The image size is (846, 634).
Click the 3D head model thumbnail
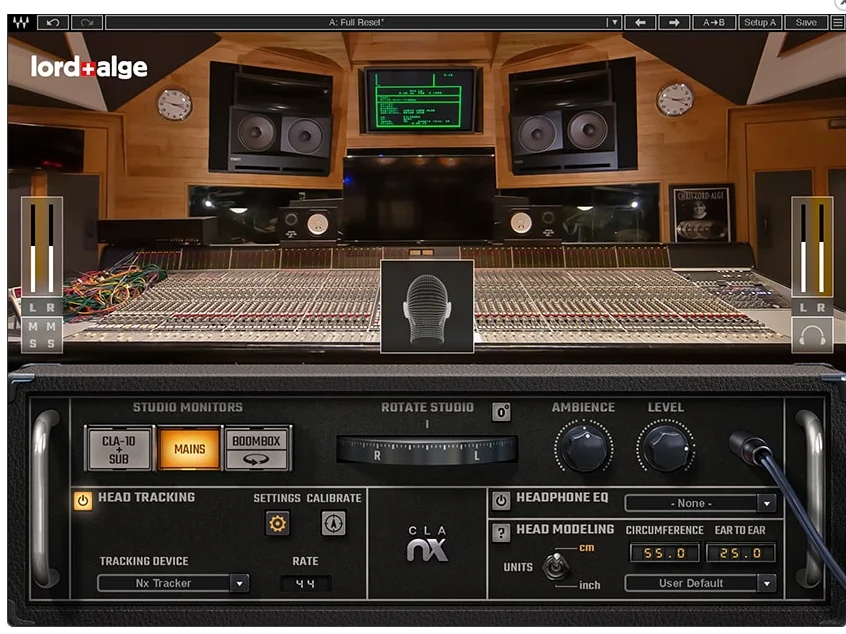pyautogui.click(x=427, y=306)
